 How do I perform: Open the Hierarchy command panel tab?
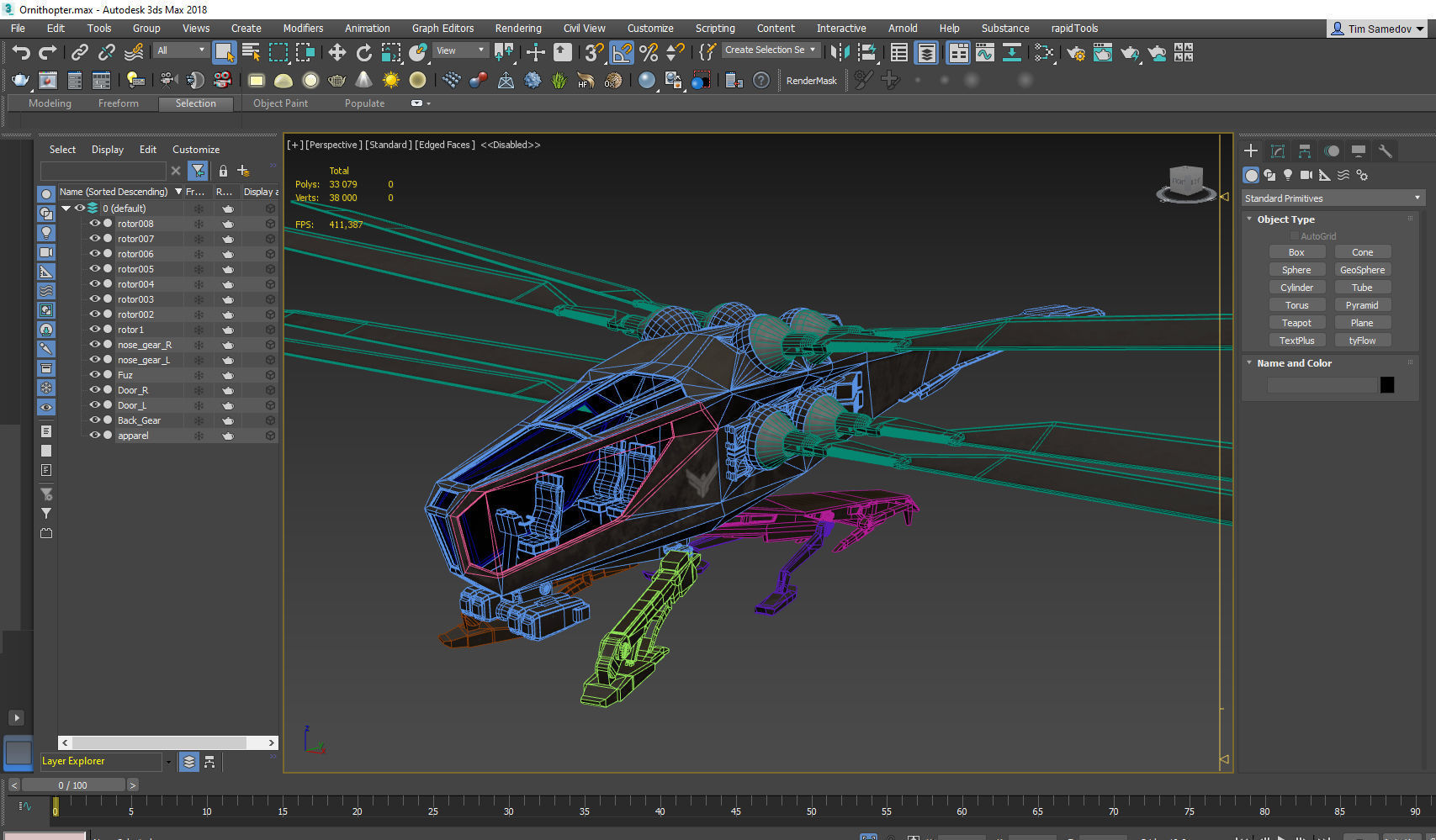tap(1305, 151)
